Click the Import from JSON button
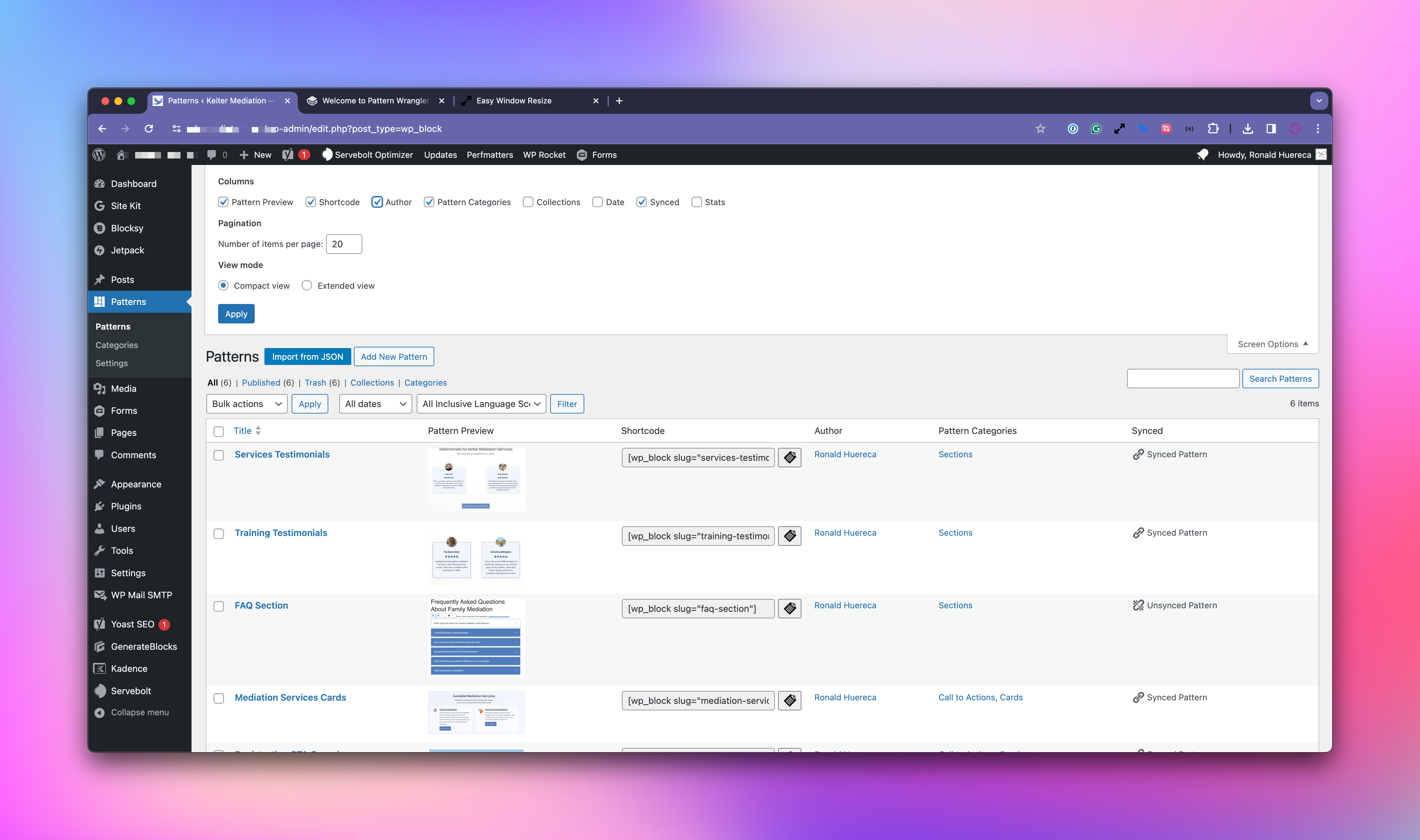This screenshot has width=1420, height=840. 307,356
